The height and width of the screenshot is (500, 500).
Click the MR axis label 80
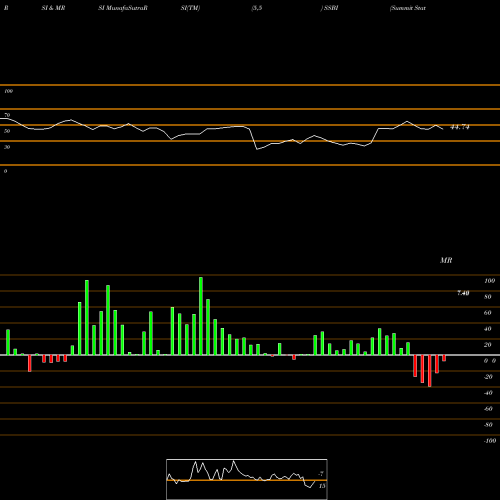pos(488,297)
